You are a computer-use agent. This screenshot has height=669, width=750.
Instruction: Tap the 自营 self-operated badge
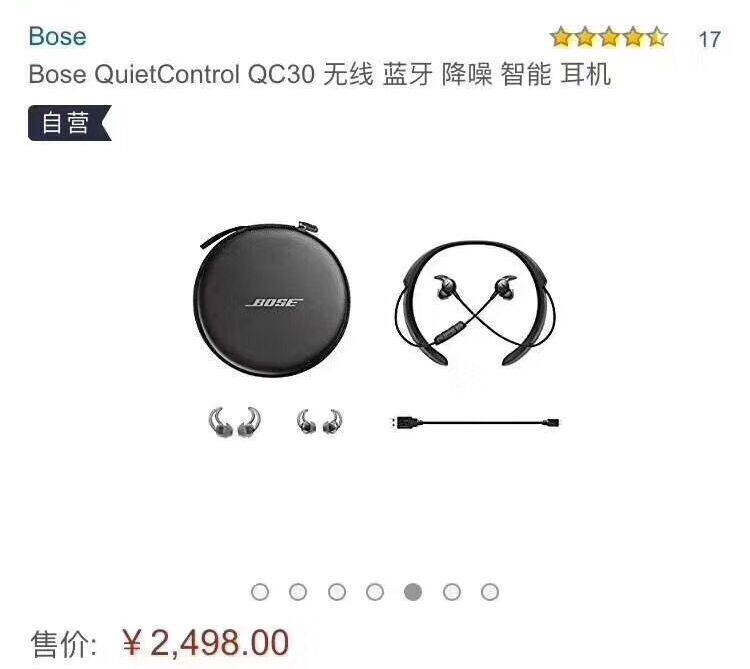click(70, 123)
